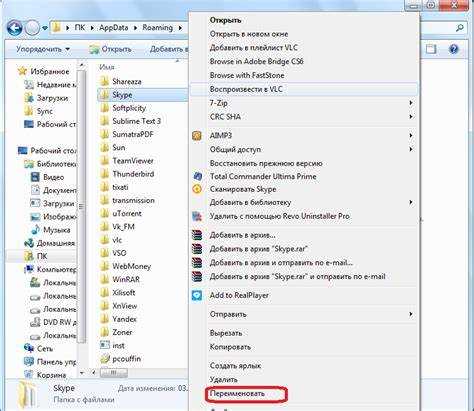Expand the 7-Zip submenu arrow
This screenshot has height=411, width=474.
[x=411, y=103]
